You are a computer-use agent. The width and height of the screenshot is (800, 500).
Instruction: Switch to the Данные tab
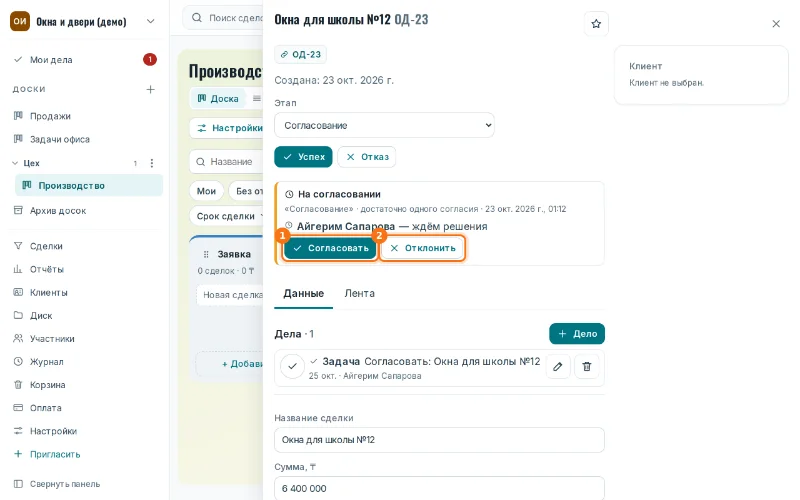[x=304, y=293]
